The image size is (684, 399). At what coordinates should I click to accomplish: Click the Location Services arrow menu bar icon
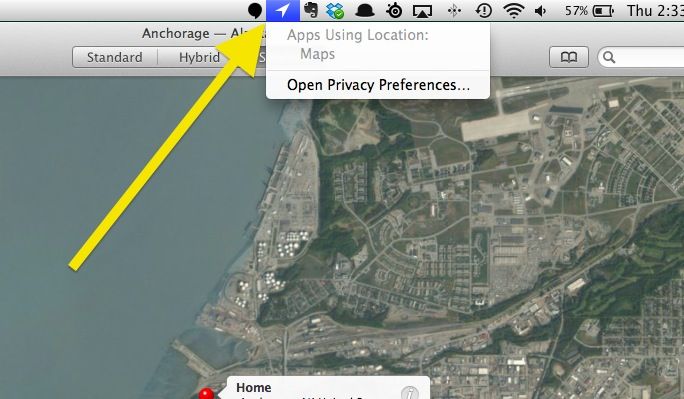coord(283,10)
